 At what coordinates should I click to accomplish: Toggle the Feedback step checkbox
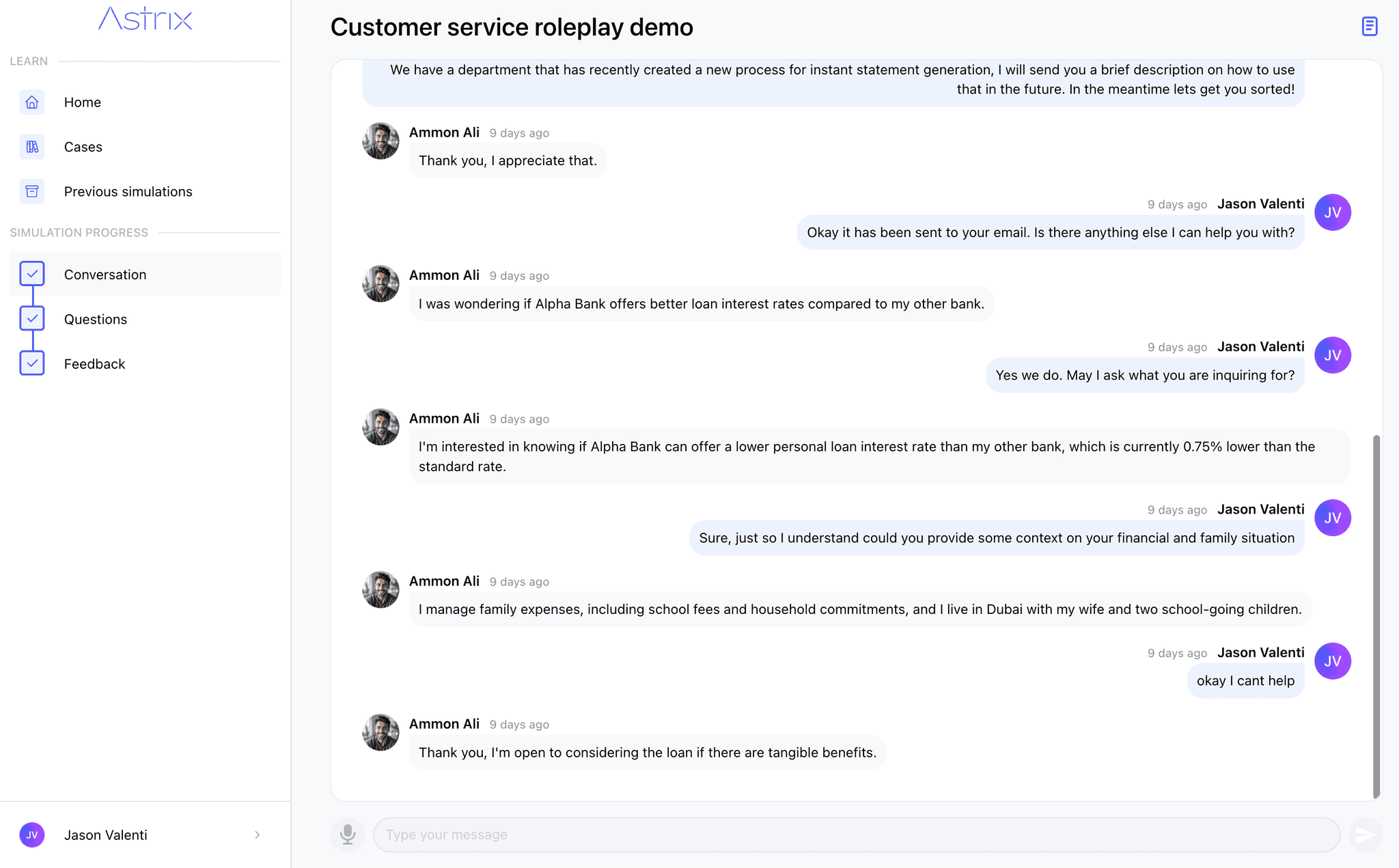click(x=32, y=363)
